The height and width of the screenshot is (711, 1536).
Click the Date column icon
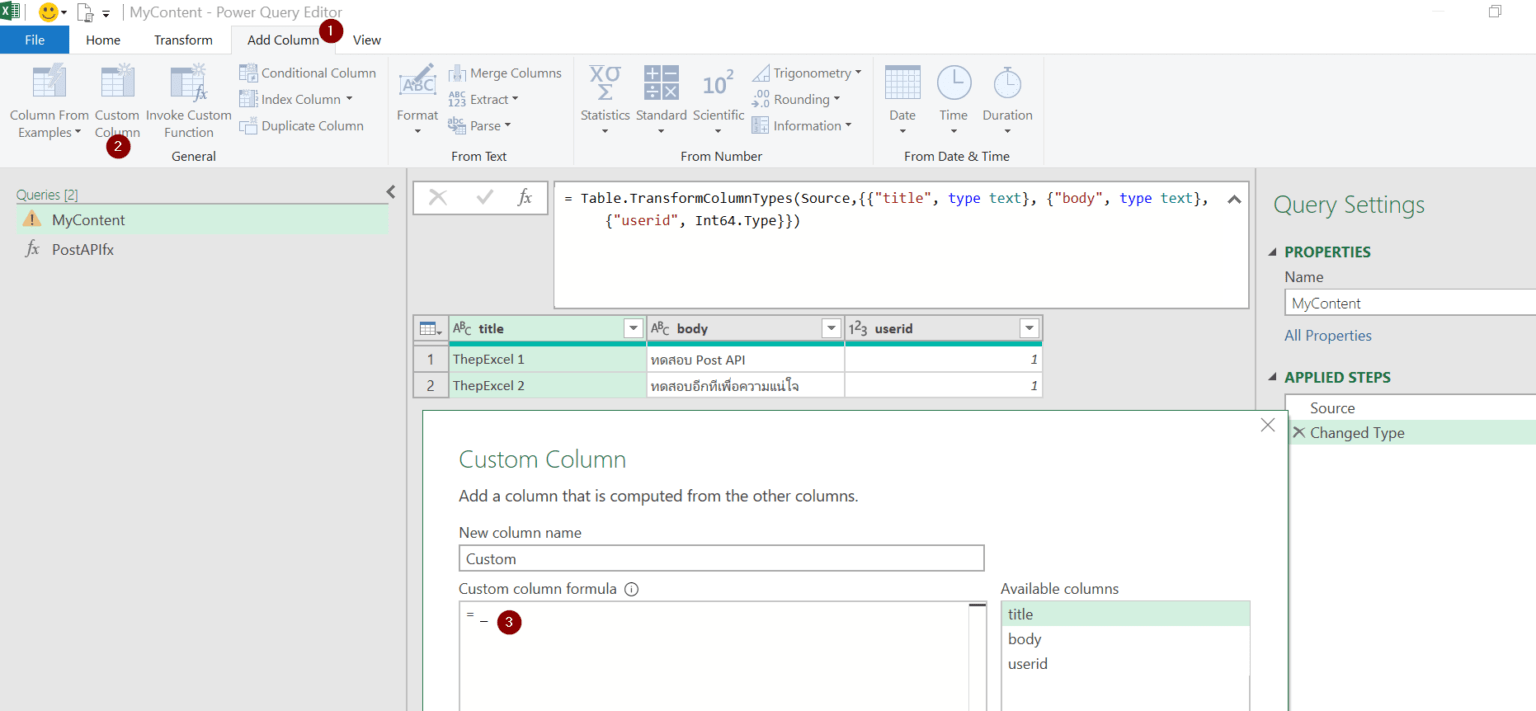[x=902, y=84]
